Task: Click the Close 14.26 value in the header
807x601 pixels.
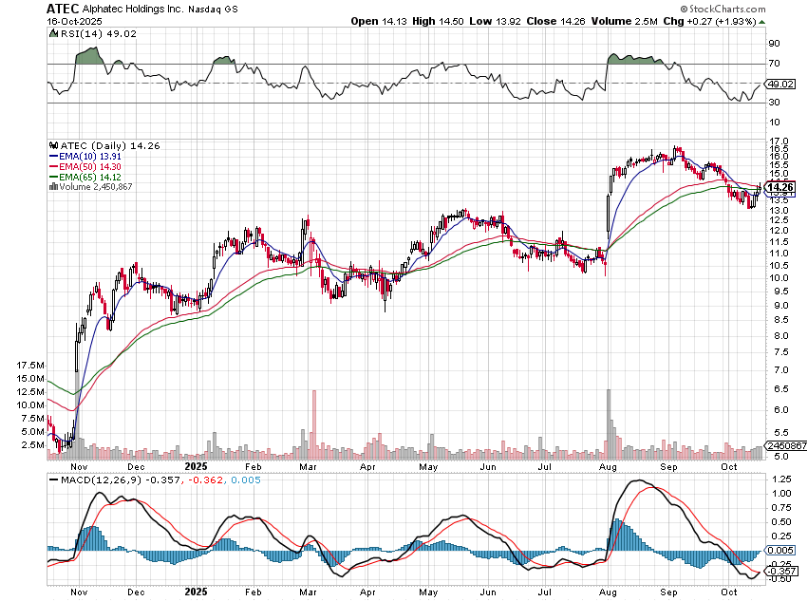Action: point(555,21)
